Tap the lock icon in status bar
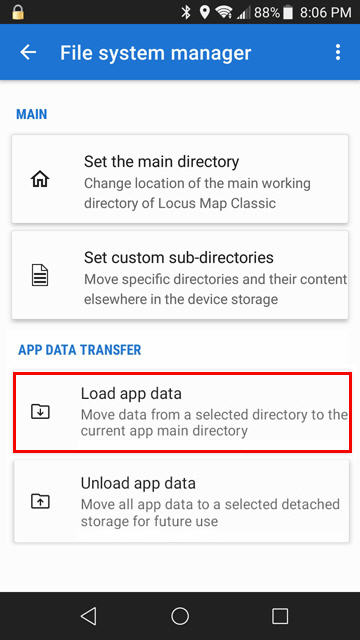 click(18, 12)
